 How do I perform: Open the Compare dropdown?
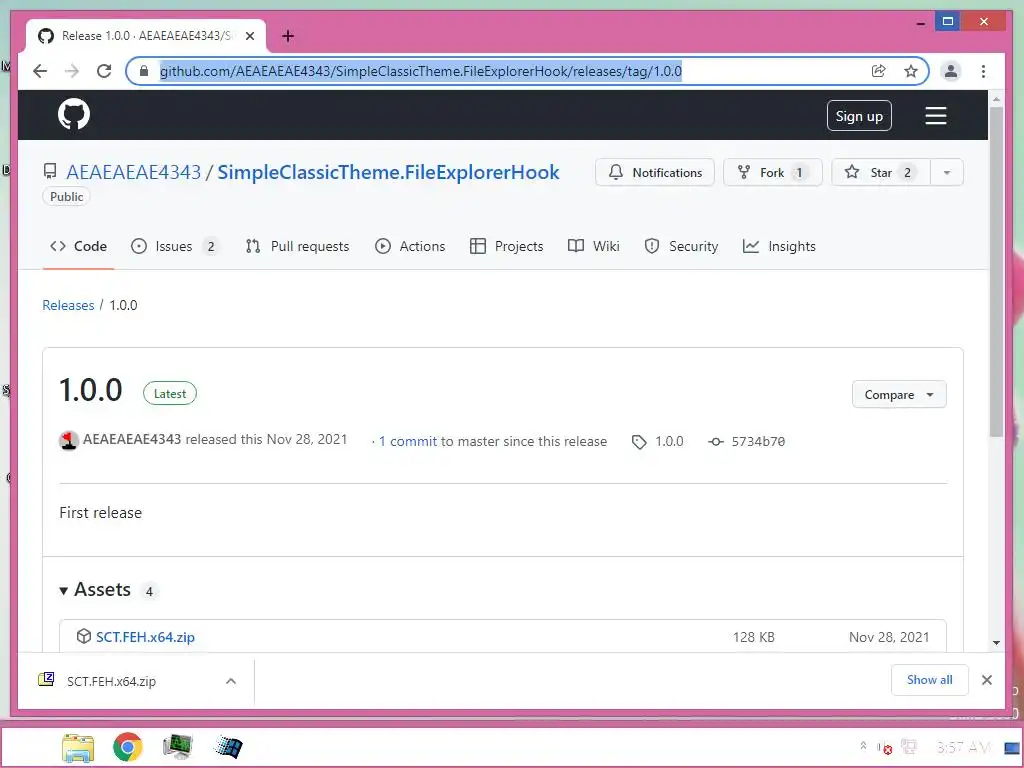click(899, 394)
